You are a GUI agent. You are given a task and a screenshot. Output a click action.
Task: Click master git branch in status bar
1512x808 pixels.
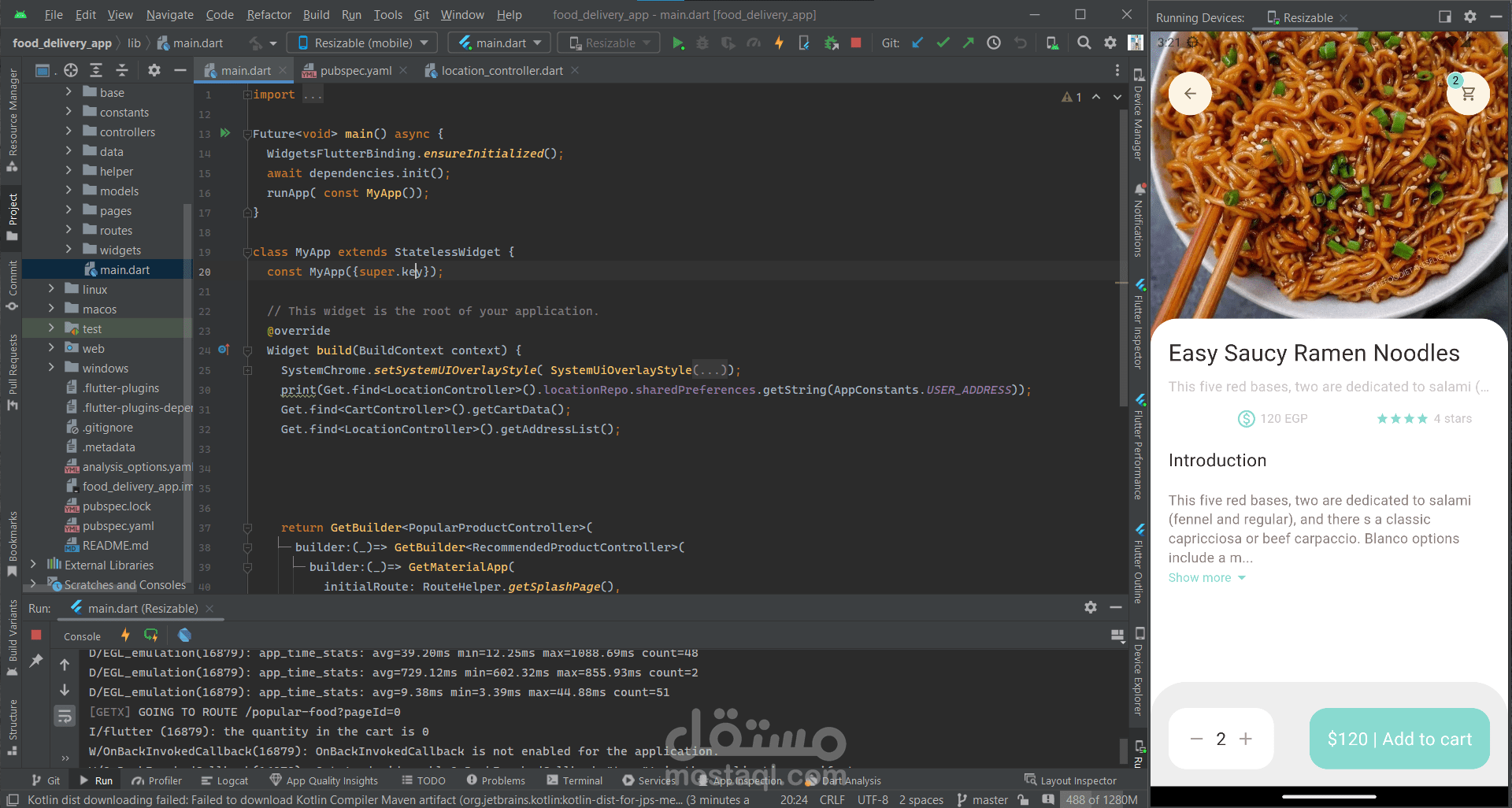point(983,800)
